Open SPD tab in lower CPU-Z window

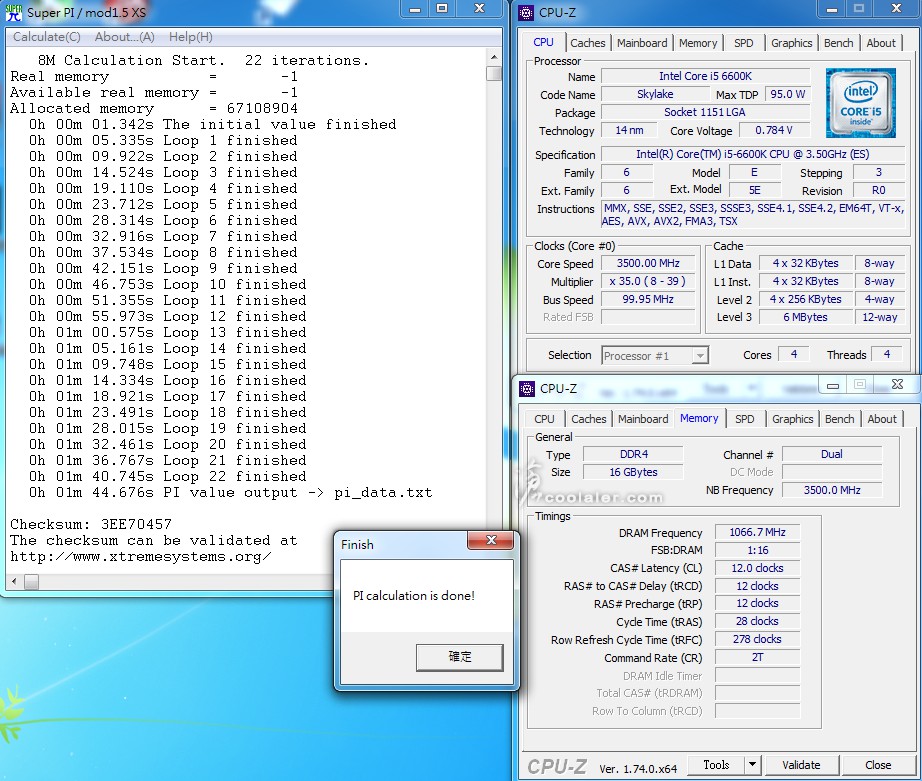coord(745,419)
